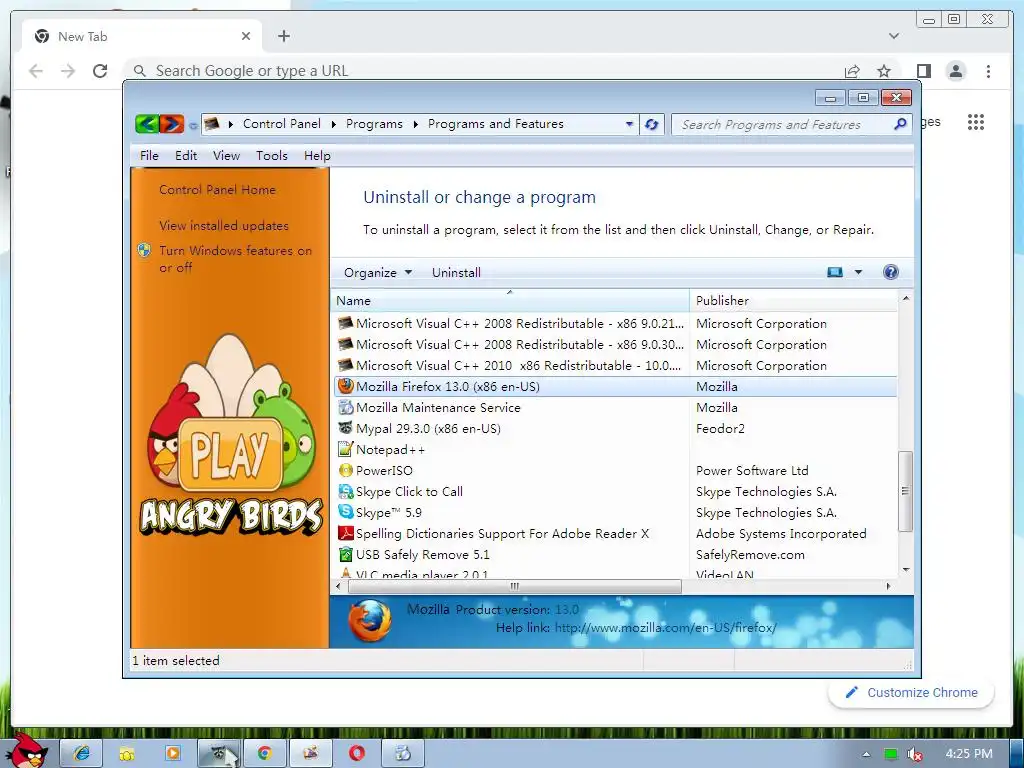Open Chrome profile avatar icon
1024x768 pixels.
pyautogui.click(x=956, y=71)
